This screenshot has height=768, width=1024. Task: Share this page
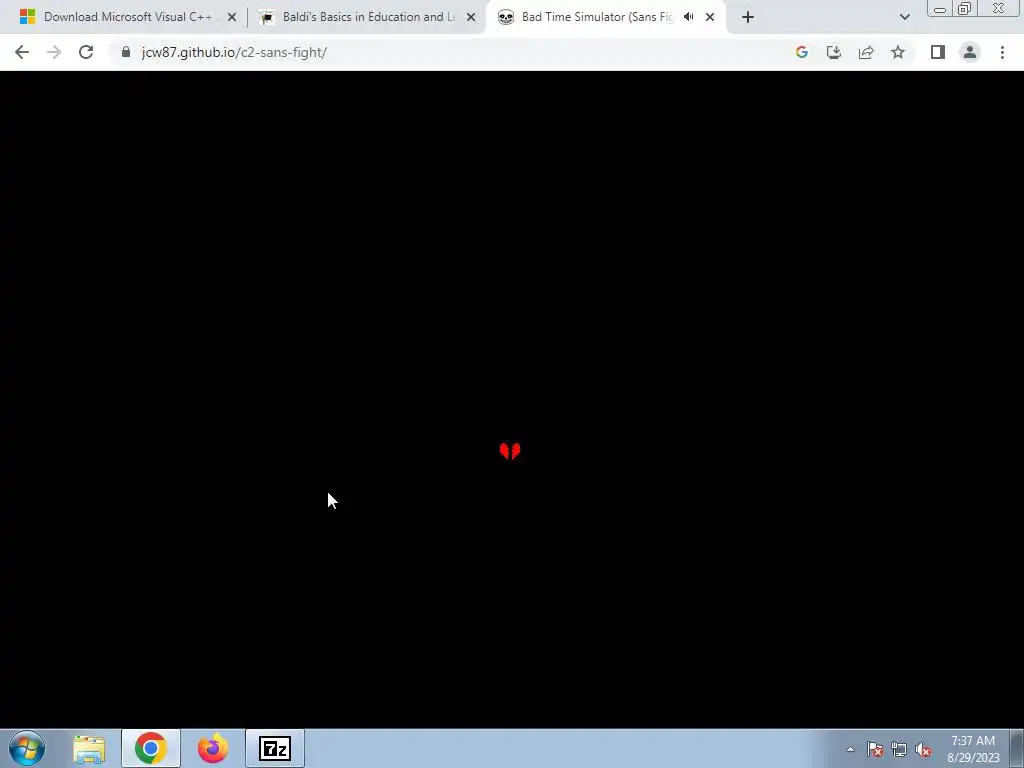coord(866,52)
